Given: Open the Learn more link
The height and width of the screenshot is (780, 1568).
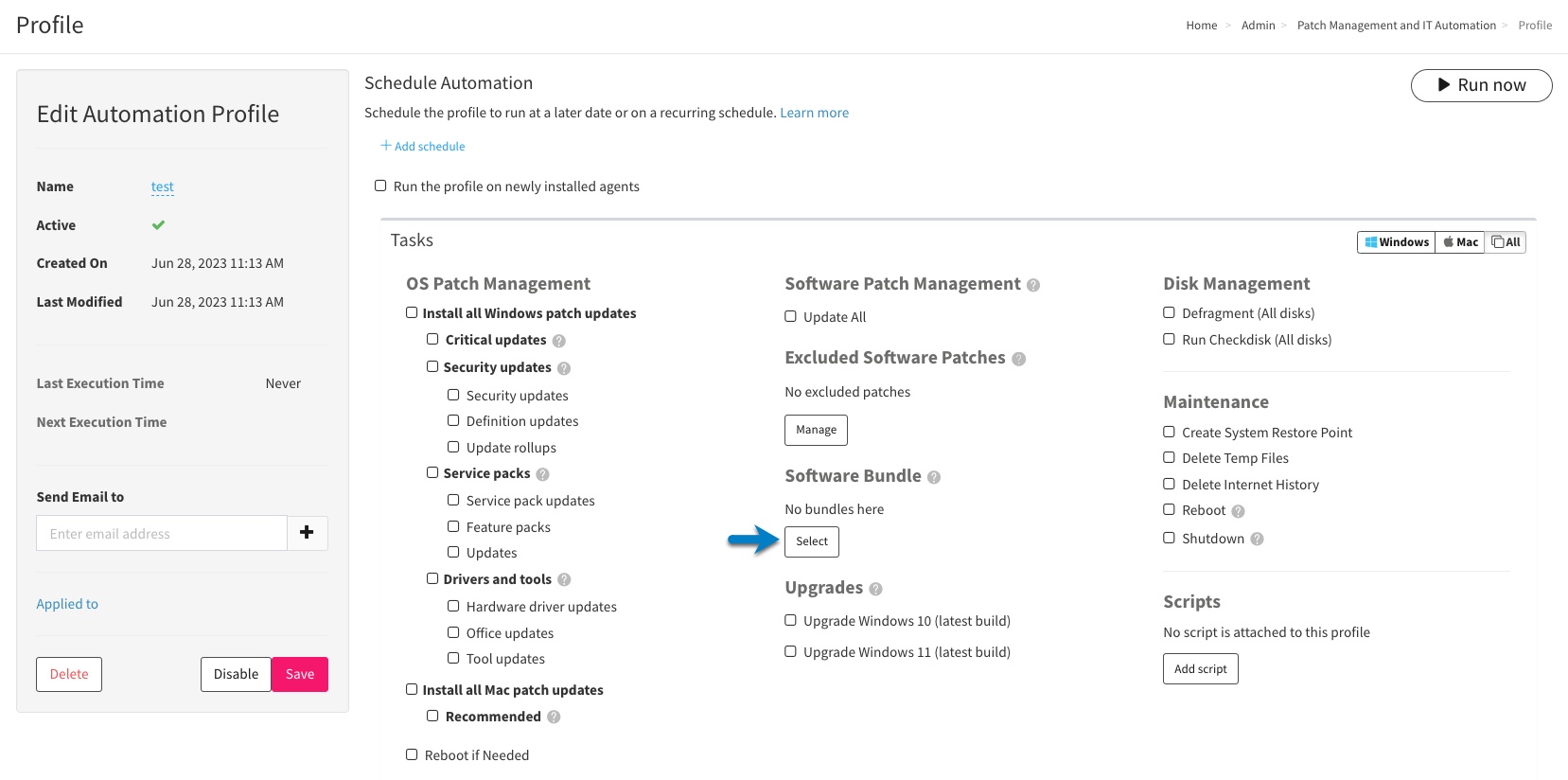Looking at the screenshot, I should click(x=814, y=112).
